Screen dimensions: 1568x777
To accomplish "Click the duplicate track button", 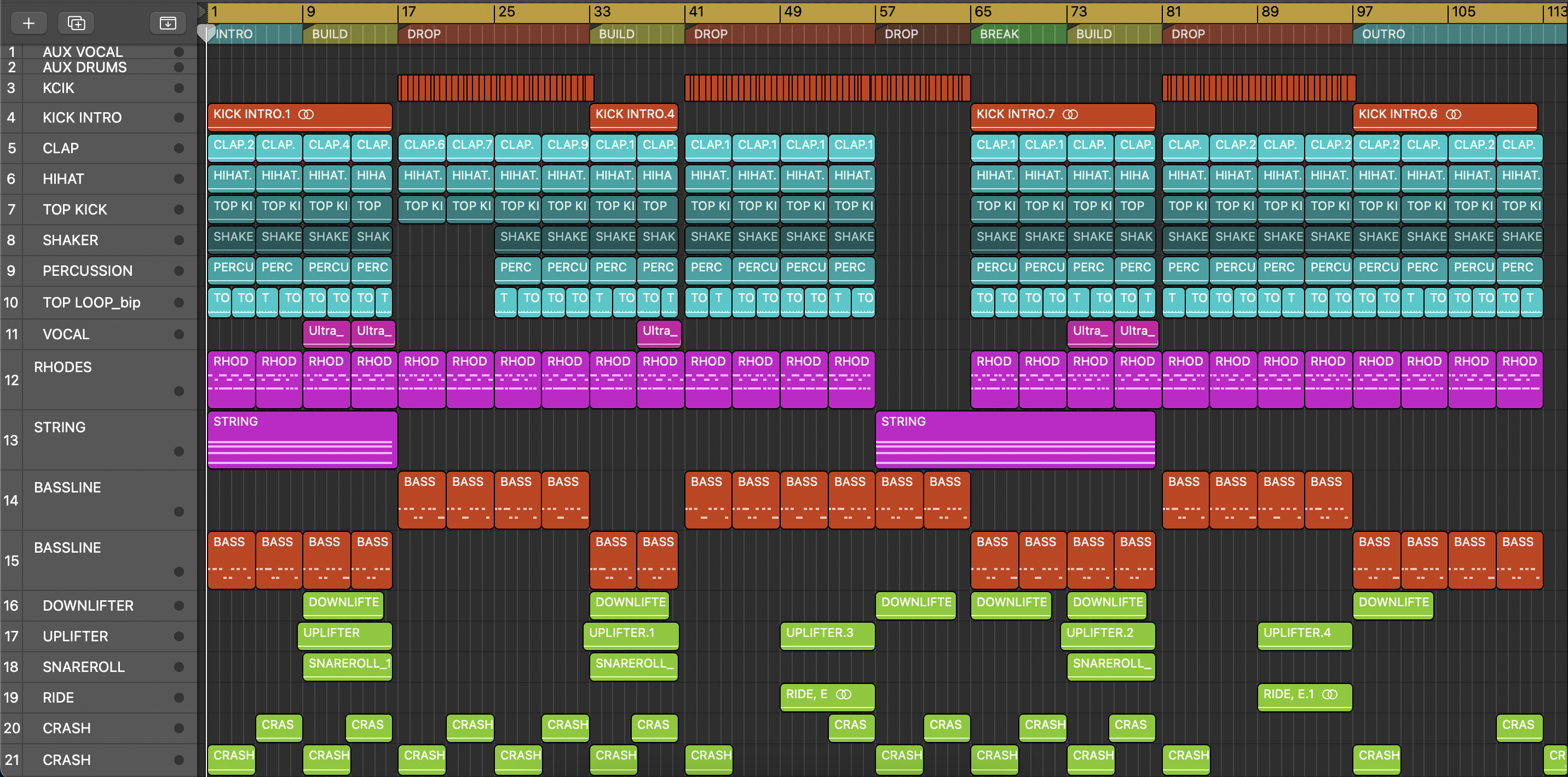I will 76,23.
